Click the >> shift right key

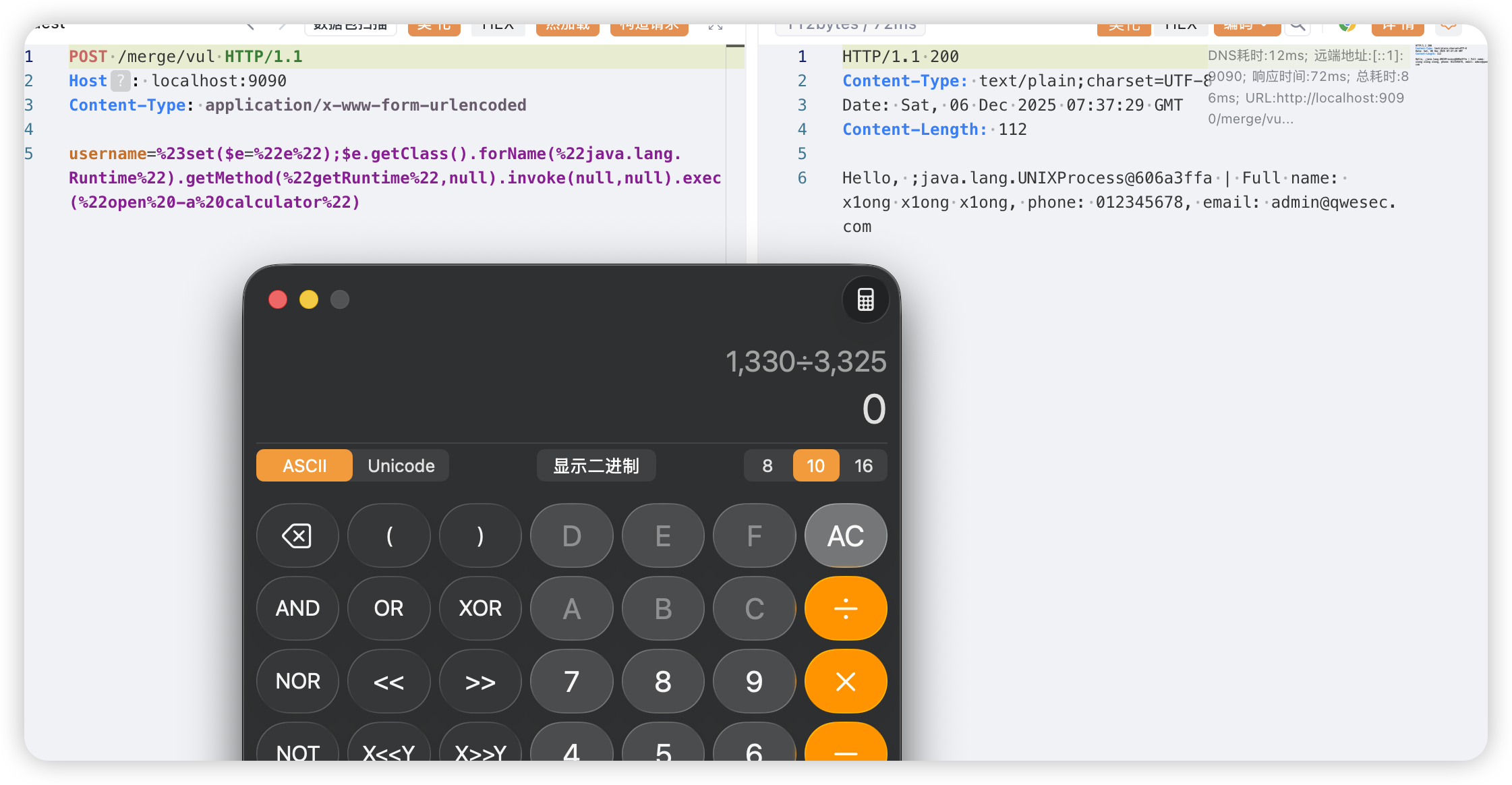[x=480, y=681]
